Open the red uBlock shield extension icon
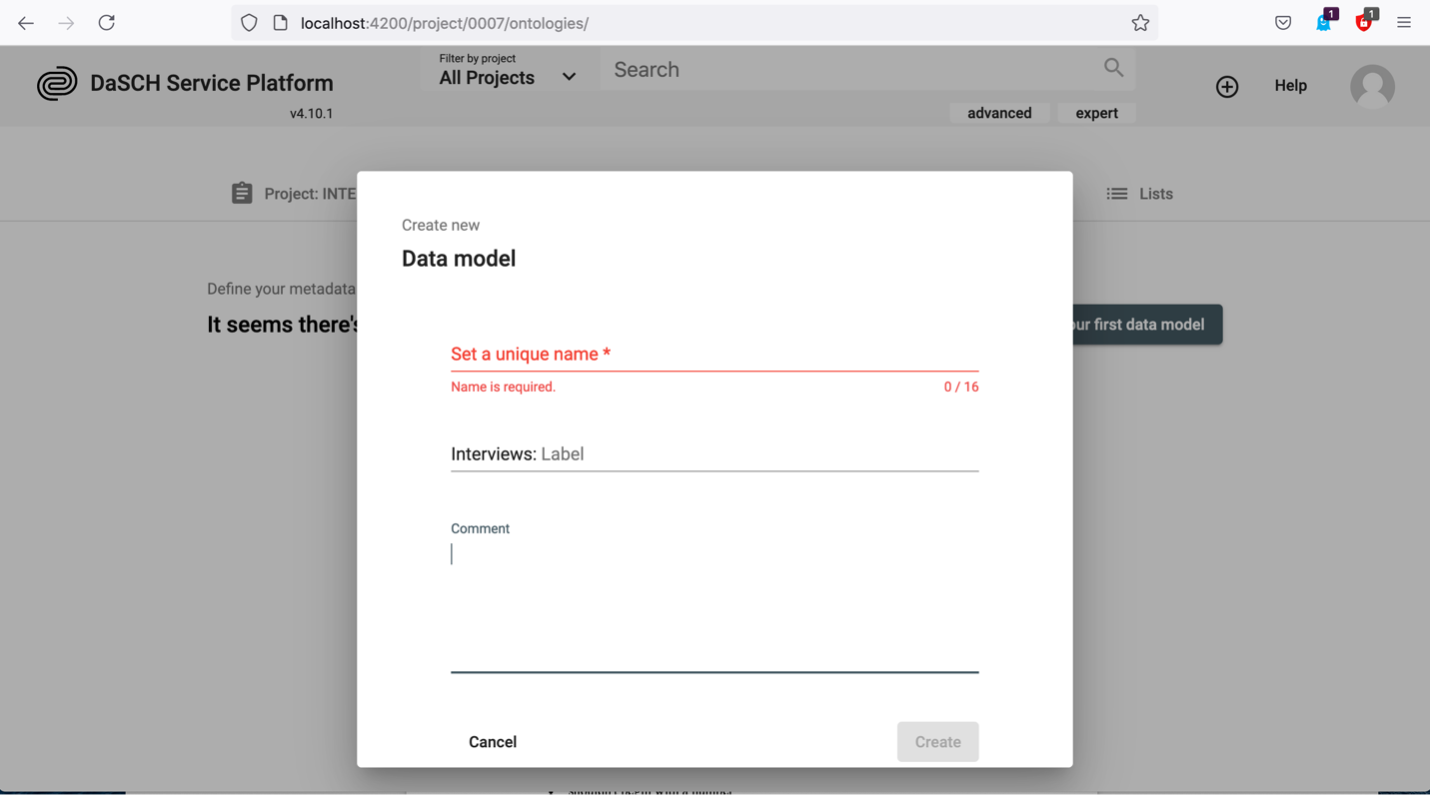The height and width of the screenshot is (797, 1430). 1365,21
